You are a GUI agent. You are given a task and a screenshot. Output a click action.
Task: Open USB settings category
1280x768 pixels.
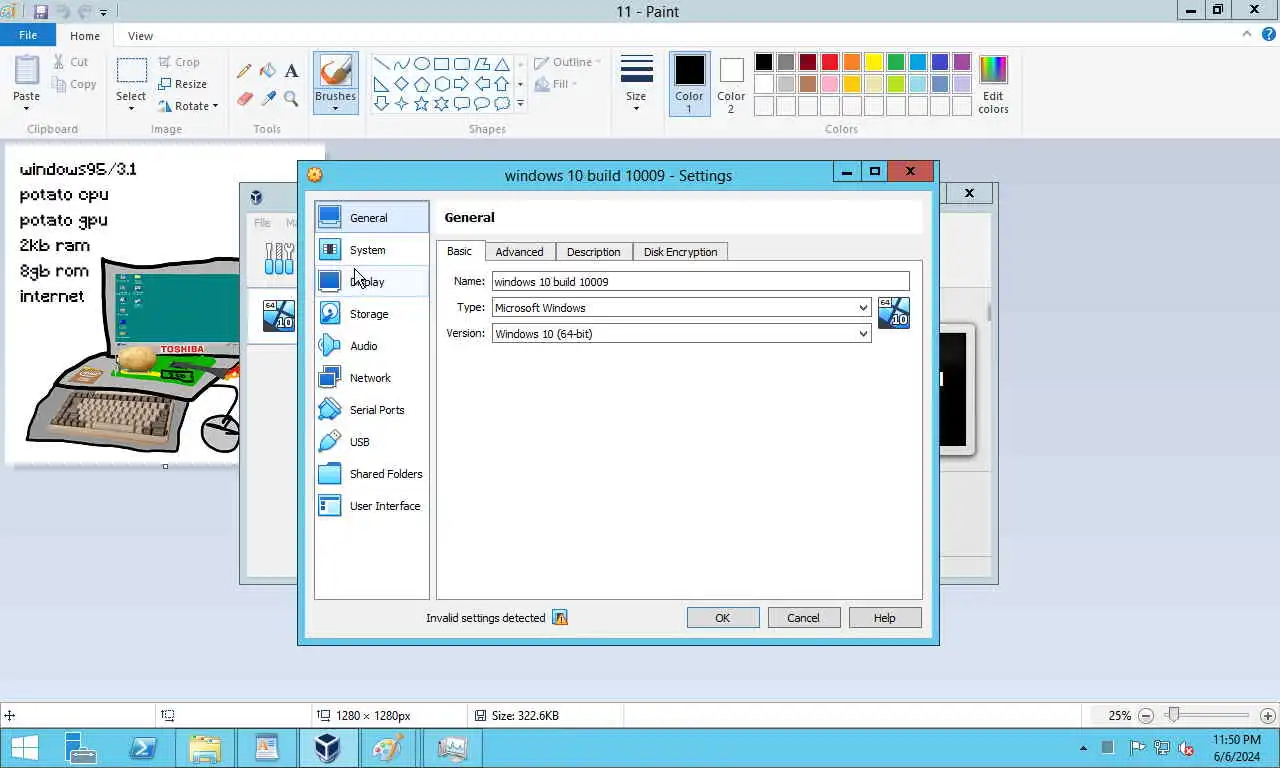372,442
